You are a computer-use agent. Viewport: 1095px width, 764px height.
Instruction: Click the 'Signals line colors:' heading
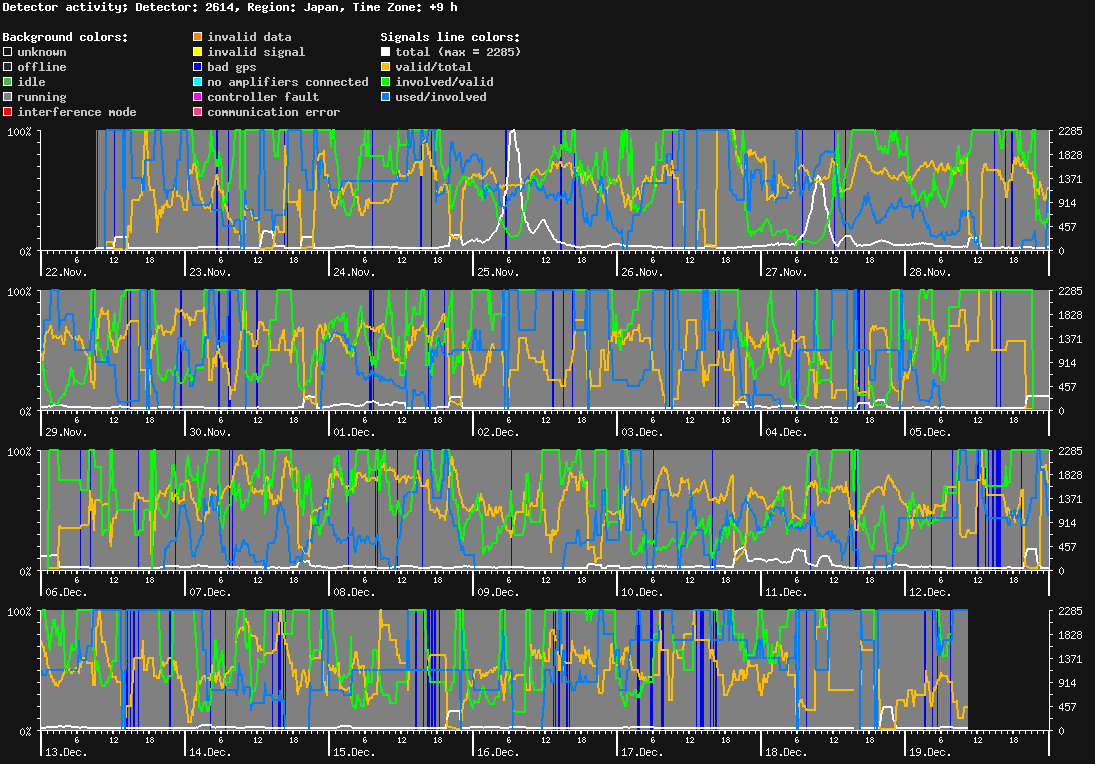tap(450, 37)
